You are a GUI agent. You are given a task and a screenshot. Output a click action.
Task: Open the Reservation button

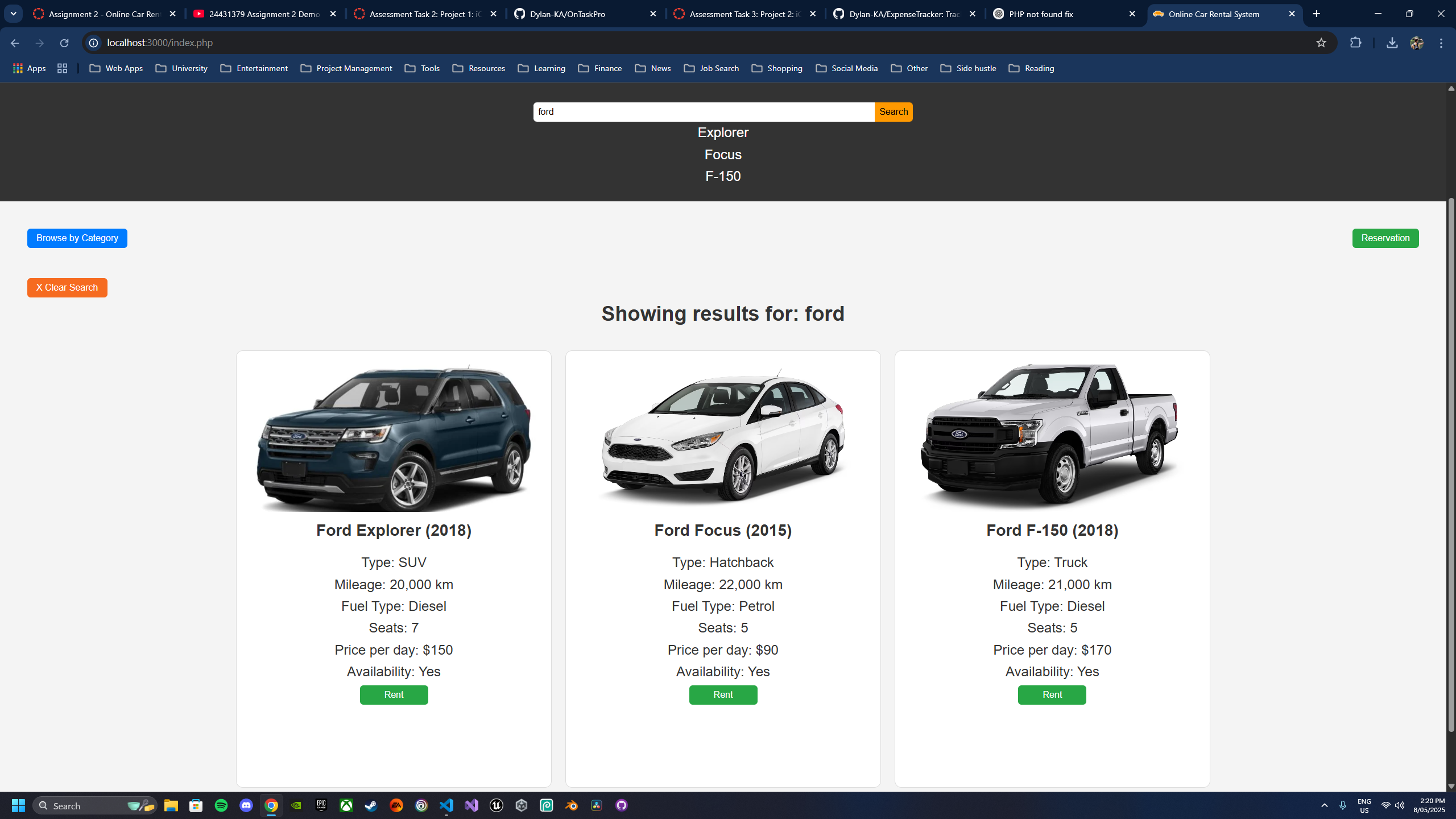[x=1385, y=238]
